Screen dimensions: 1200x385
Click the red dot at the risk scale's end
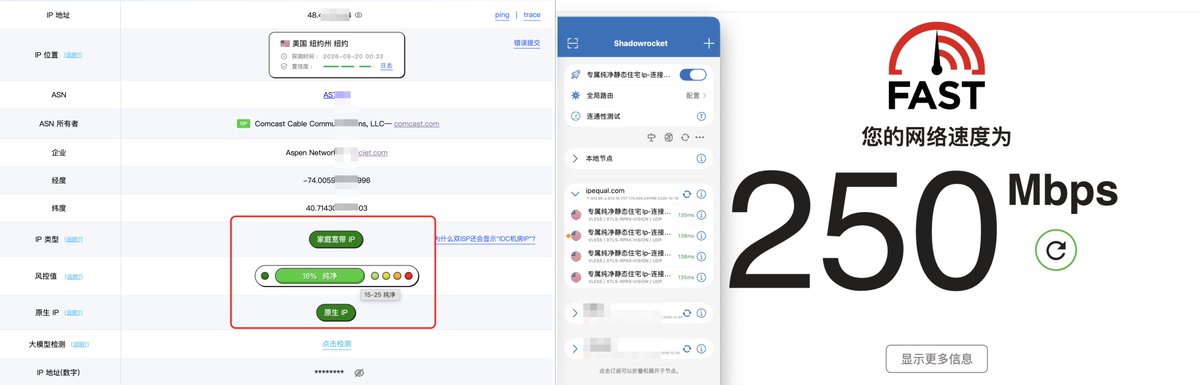[x=408, y=275]
